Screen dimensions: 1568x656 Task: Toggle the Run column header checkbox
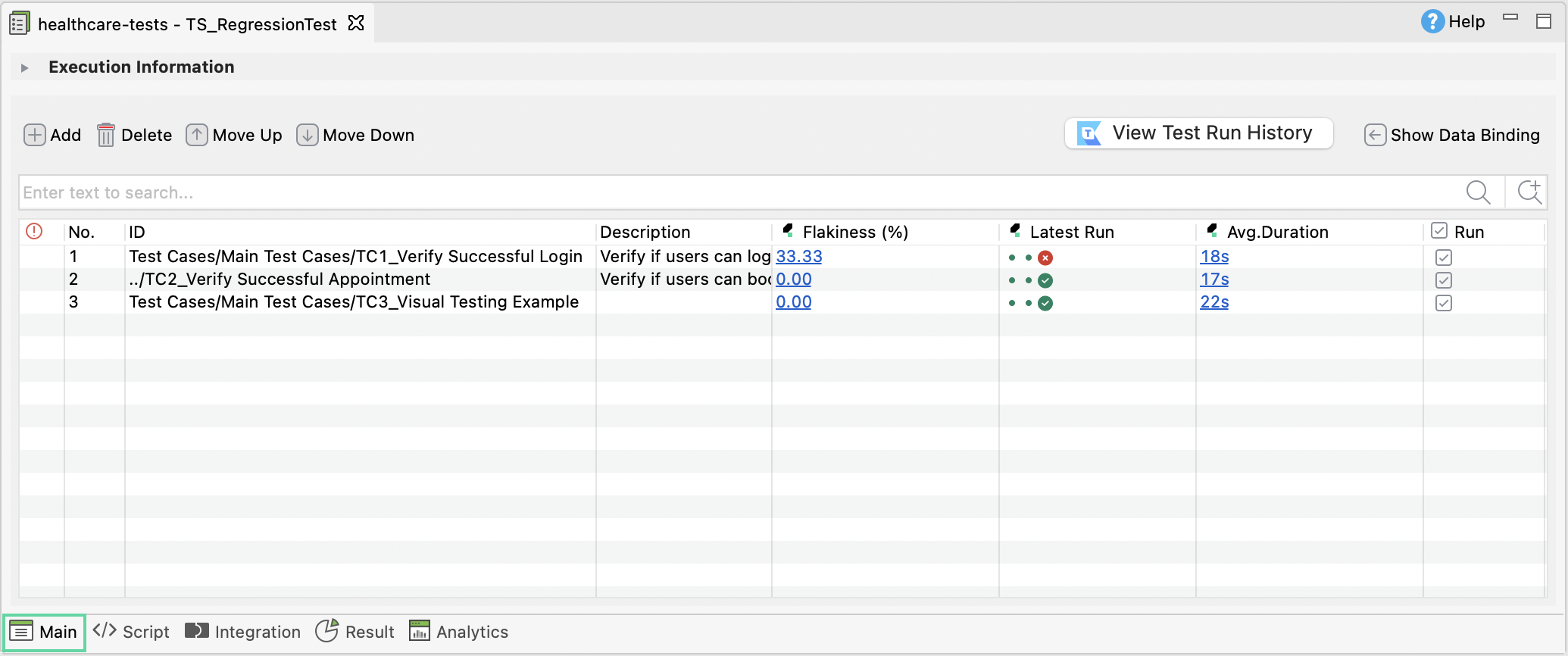pyautogui.click(x=1439, y=231)
